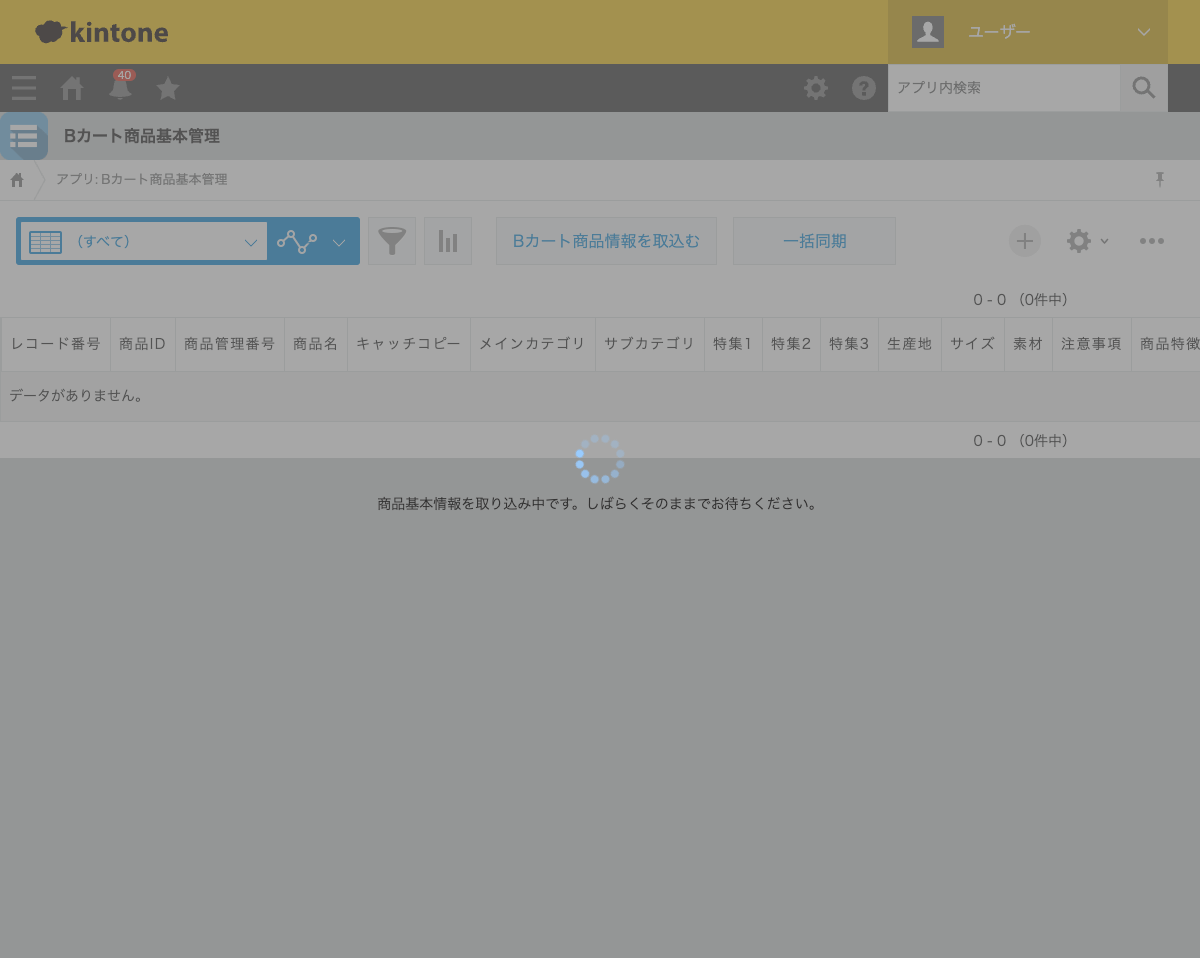Pin the announcement bar with the pin icon
Viewport: 1200px width, 958px height.
[x=1160, y=178]
